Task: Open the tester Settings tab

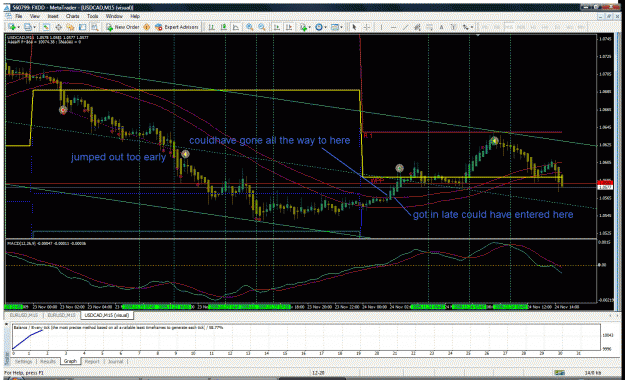Action: pos(24,362)
